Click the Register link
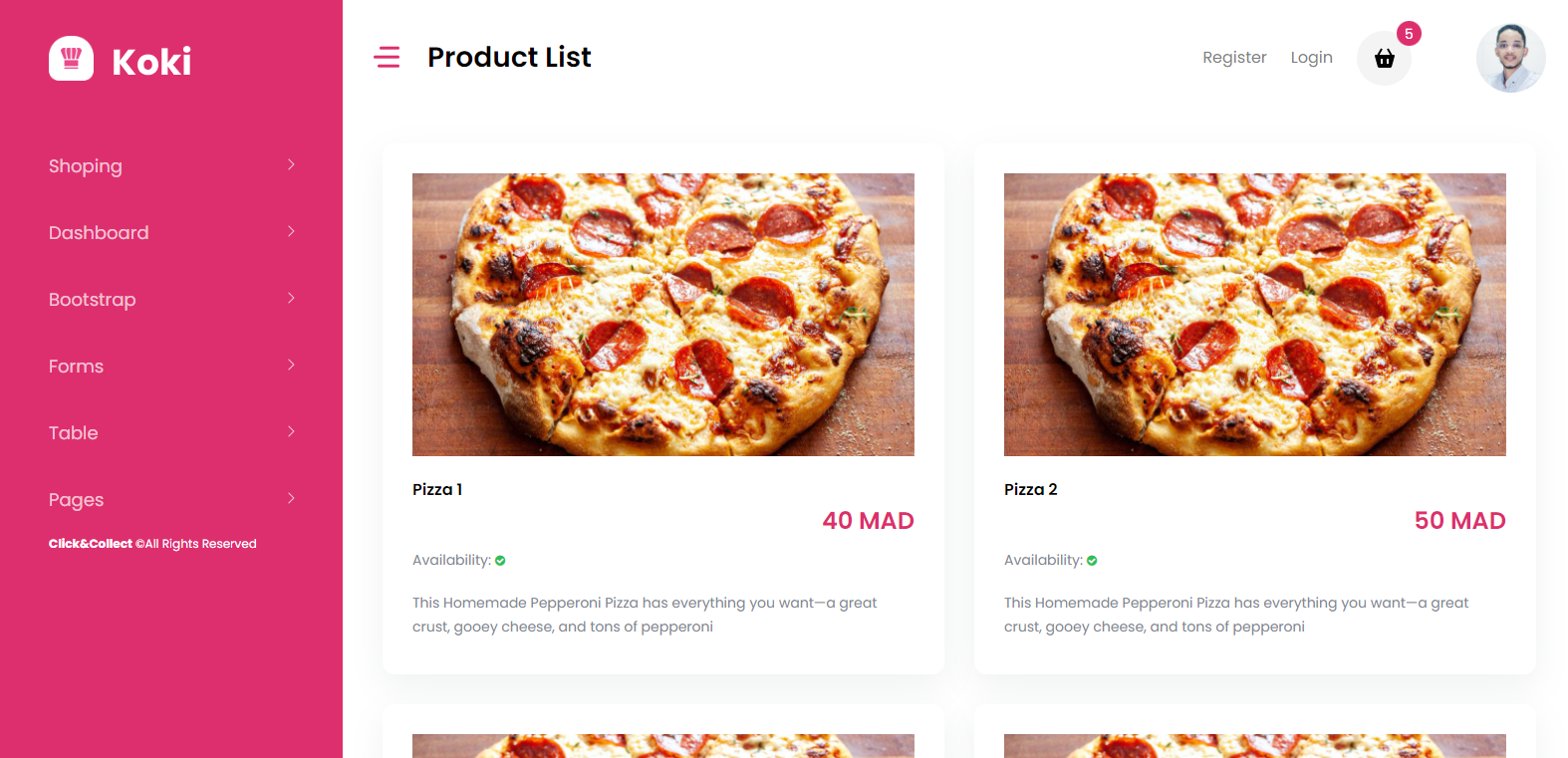Viewport: 1568px width, 758px height. click(x=1234, y=57)
